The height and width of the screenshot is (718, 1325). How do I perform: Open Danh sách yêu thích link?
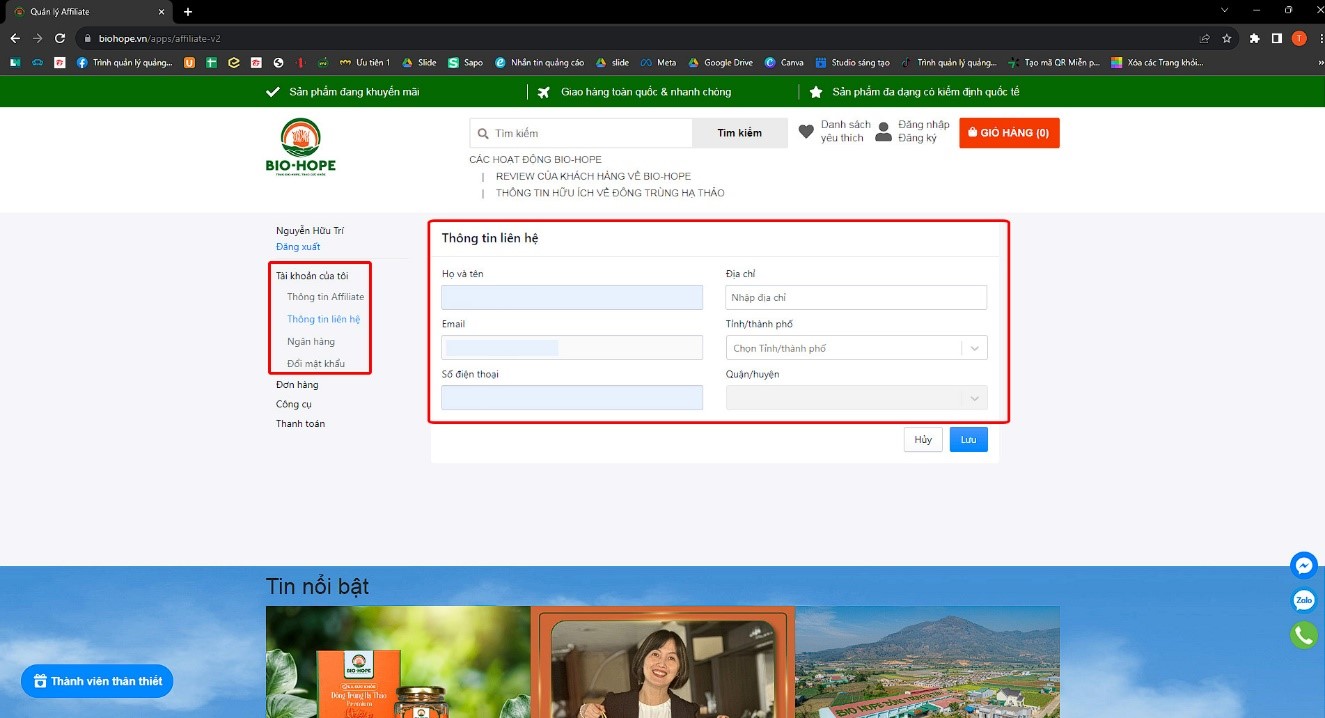click(845, 132)
